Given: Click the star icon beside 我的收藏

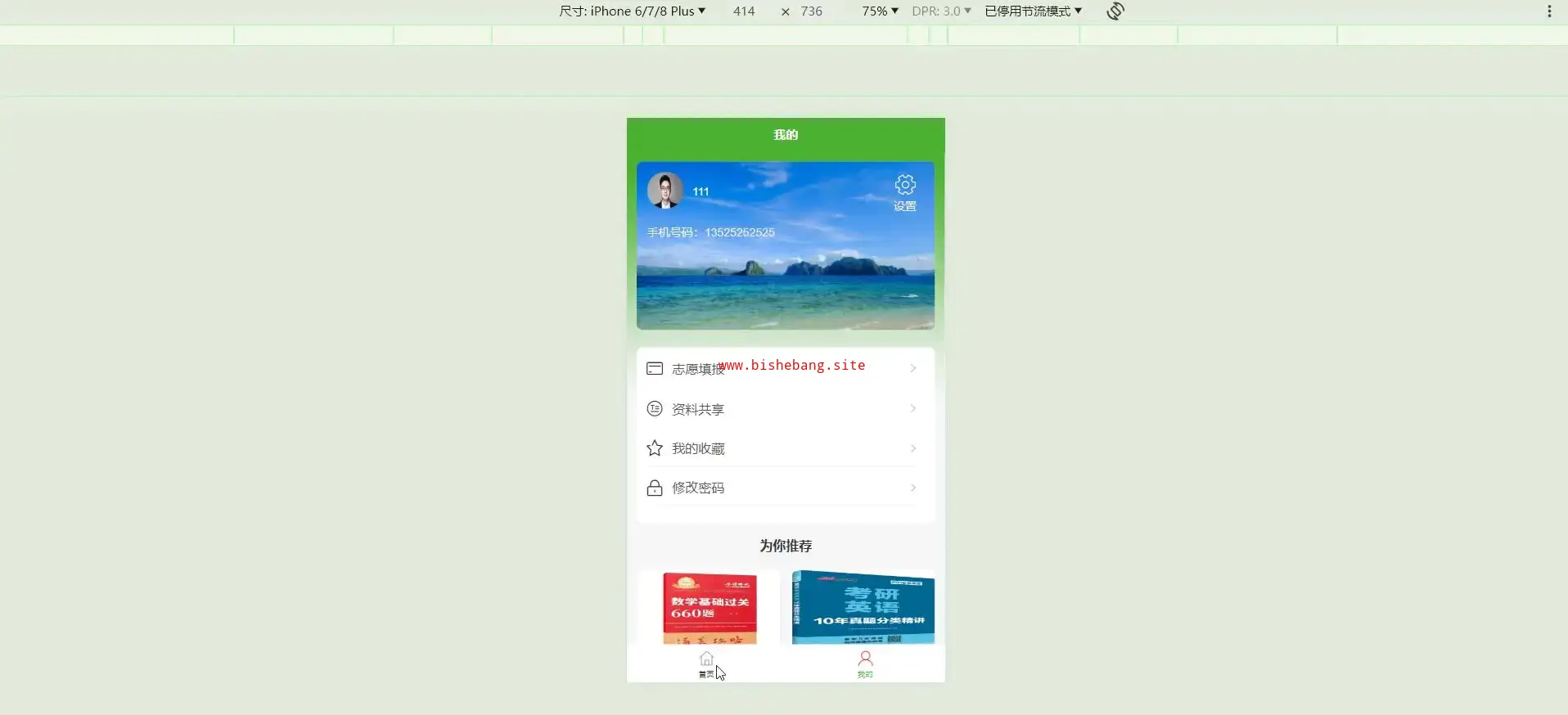Looking at the screenshot, I should coord(655,448).
